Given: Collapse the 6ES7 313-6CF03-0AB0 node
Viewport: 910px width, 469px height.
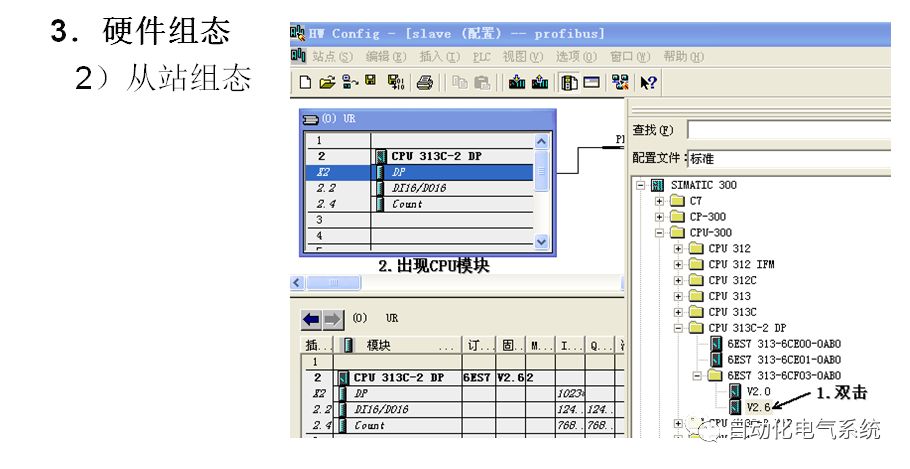Looking at the screenshot, I should 697,376.
